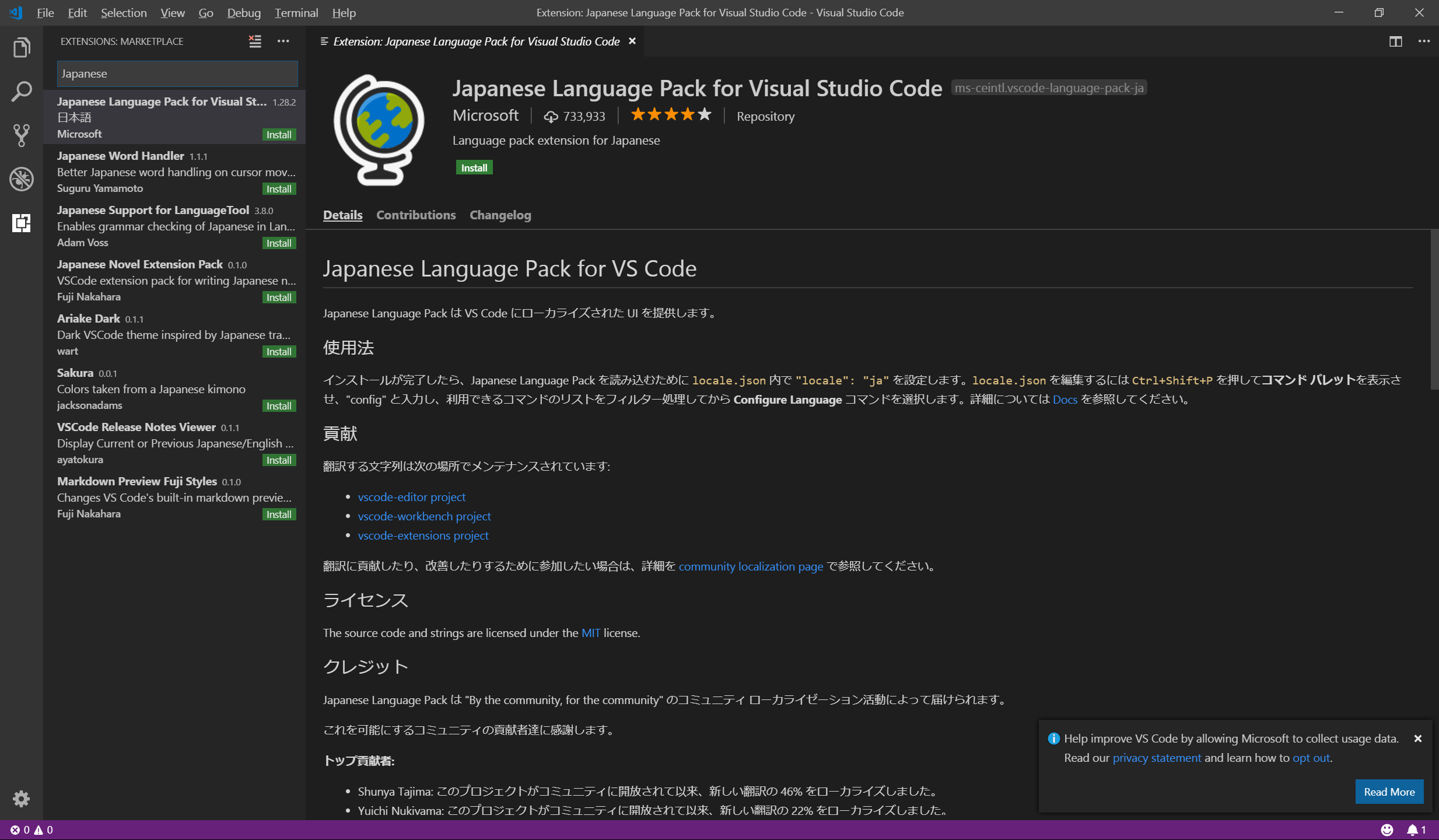This screenshot has width=1439, height=840.
Task: Select Japanese Word Handler list entry
Action: 174,171
